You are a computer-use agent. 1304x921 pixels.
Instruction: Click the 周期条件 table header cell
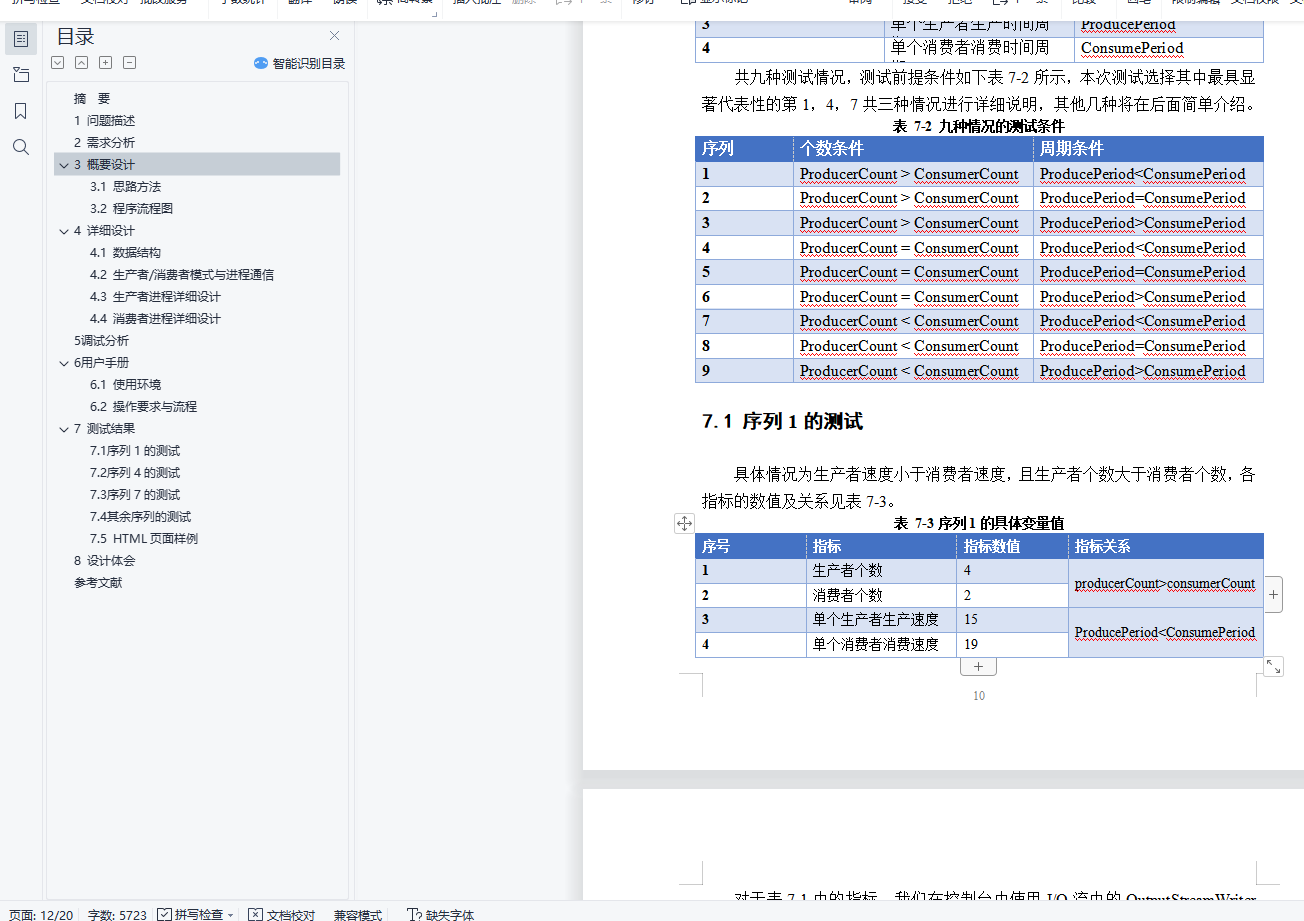coord(1148,149)
